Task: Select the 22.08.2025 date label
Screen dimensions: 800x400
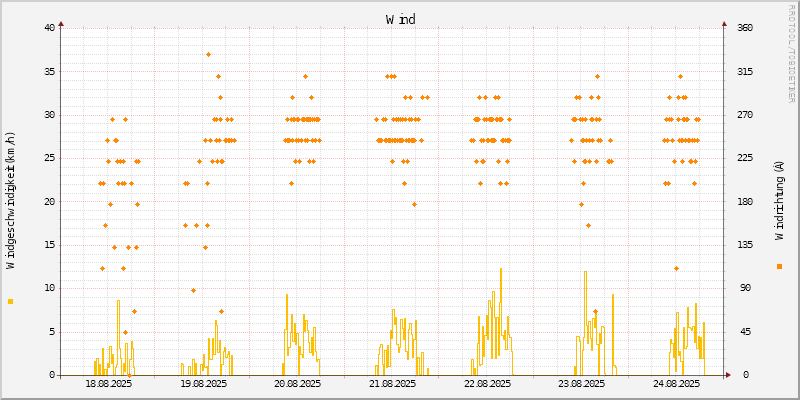Action: 487,384
